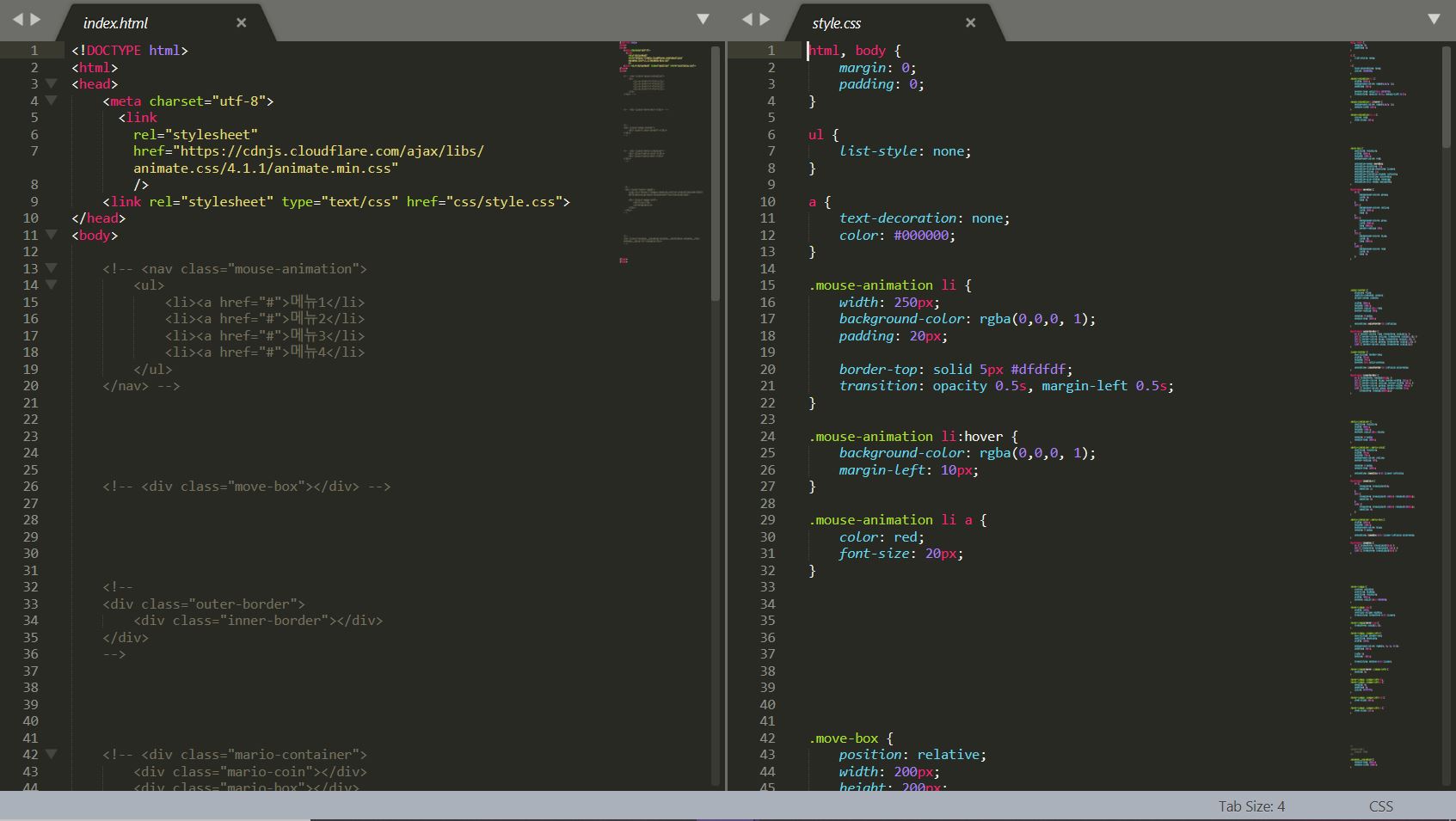
Task: Jump using the index.html minimap
Action: point(662,151)
